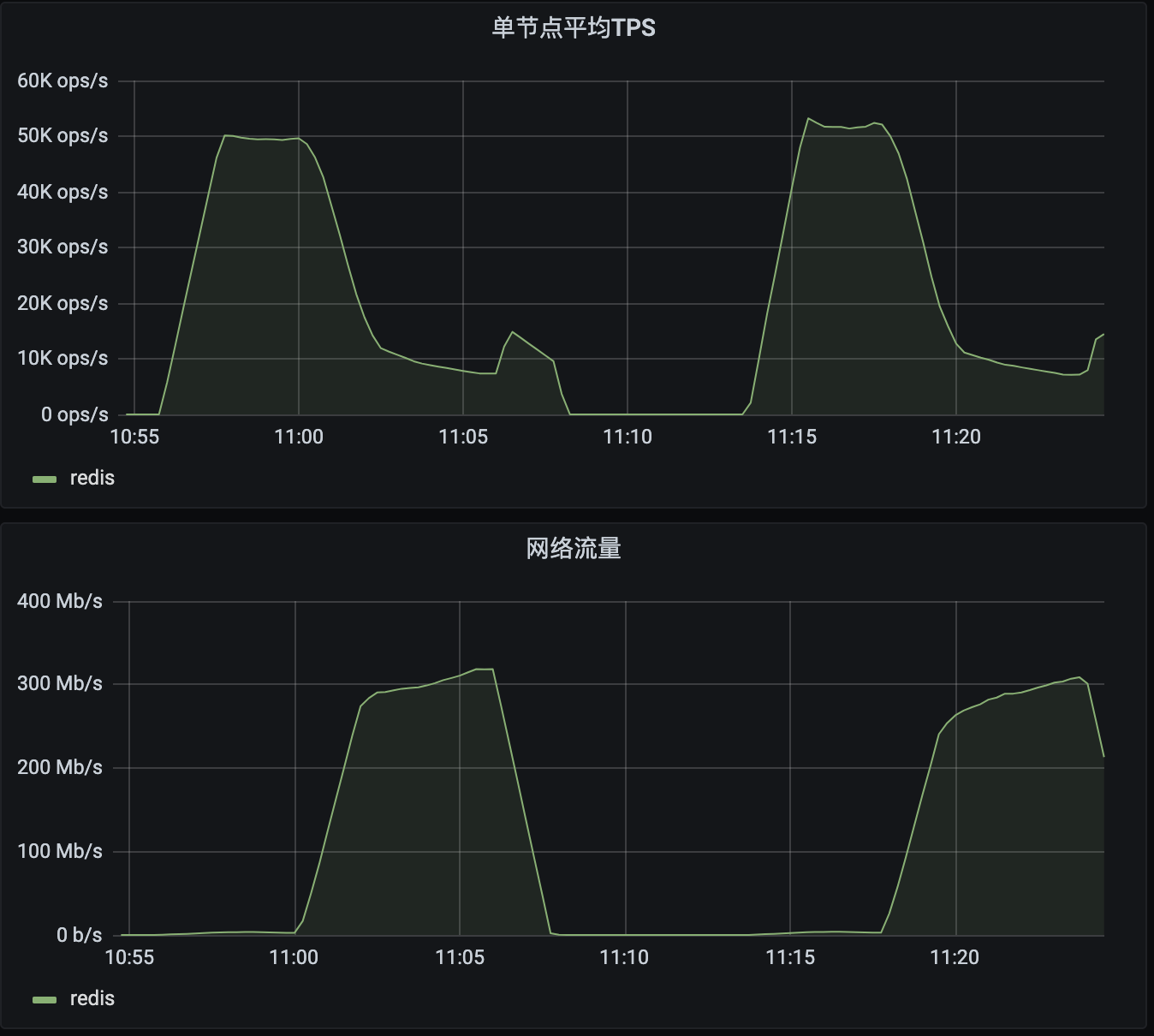Click the green redis swatch in TPS legend
The height and width of the screenshot is (1036, 1154).
45,479
